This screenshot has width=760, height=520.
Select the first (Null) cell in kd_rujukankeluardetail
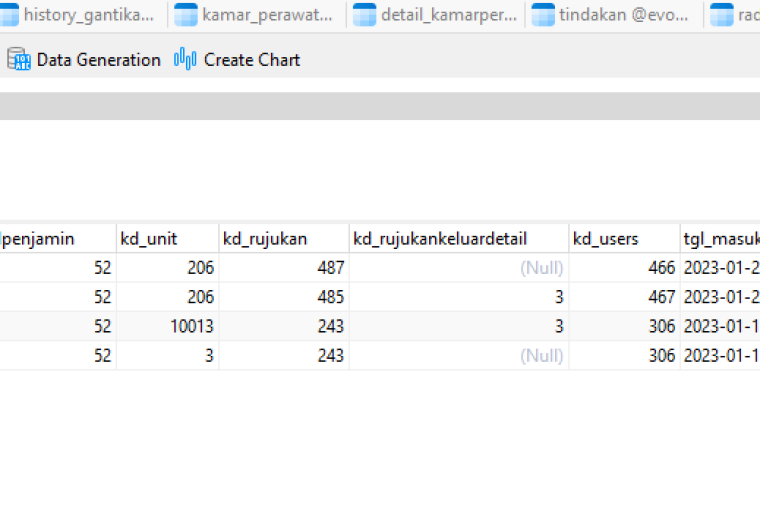[x=459, y=268]
